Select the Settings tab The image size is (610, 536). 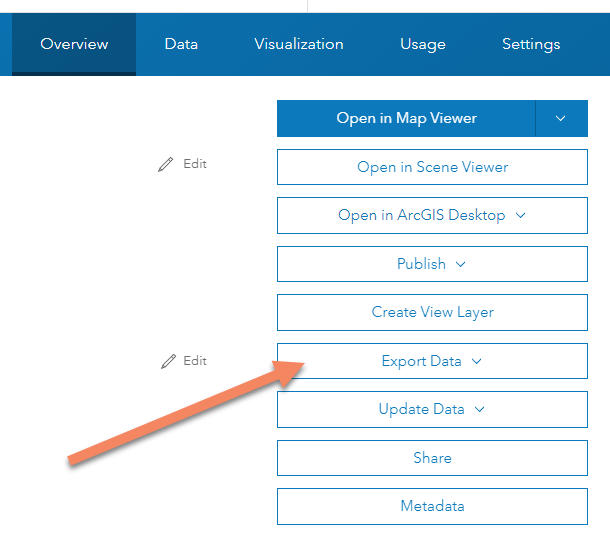coord(531,44)
